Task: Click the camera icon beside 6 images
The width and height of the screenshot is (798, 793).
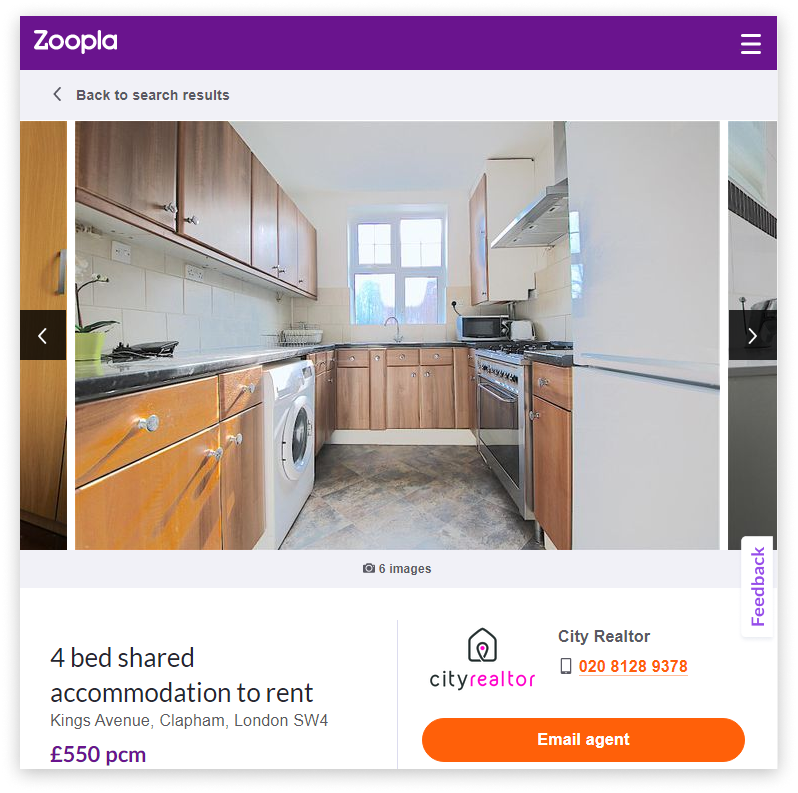Action: (x=369, y=568)
